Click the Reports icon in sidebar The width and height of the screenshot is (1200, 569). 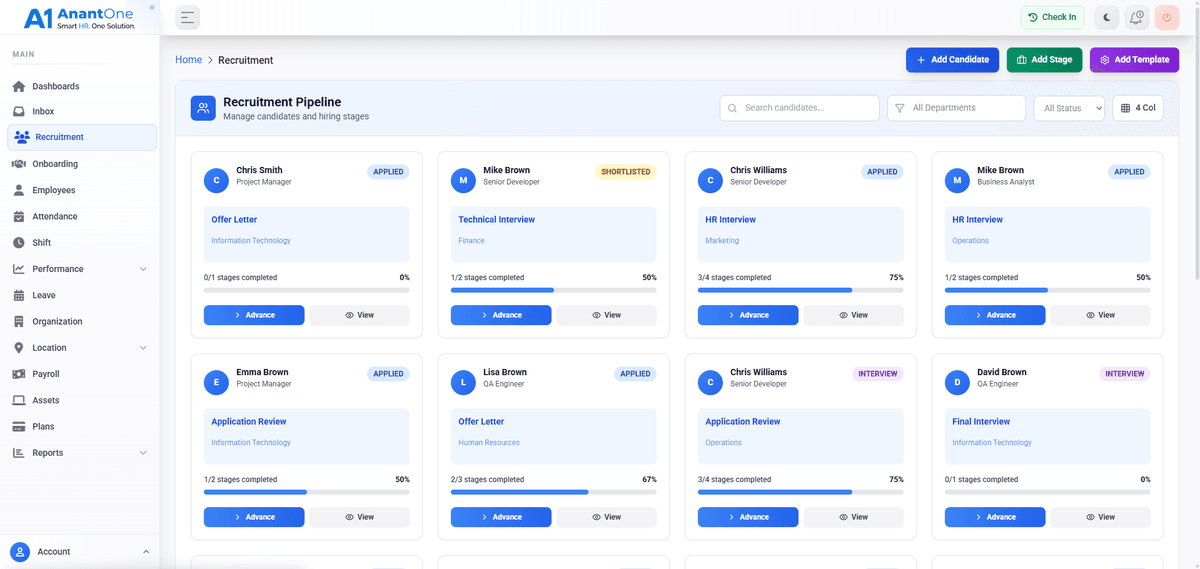(x=19, y=453)
